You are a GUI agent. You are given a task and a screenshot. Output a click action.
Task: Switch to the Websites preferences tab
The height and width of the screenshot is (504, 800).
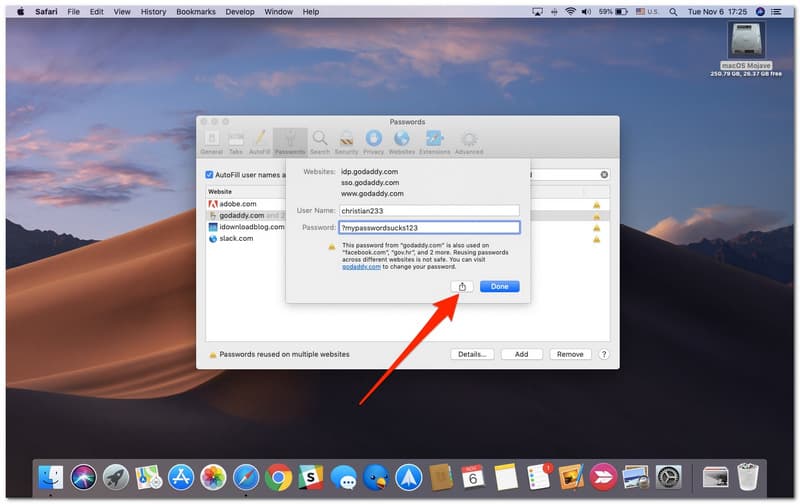(402, 142)
